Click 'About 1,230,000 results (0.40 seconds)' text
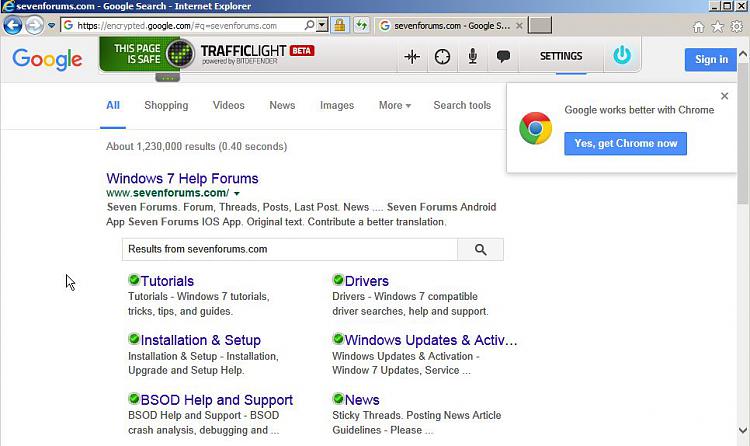The image size is (750, 446). 197,146
